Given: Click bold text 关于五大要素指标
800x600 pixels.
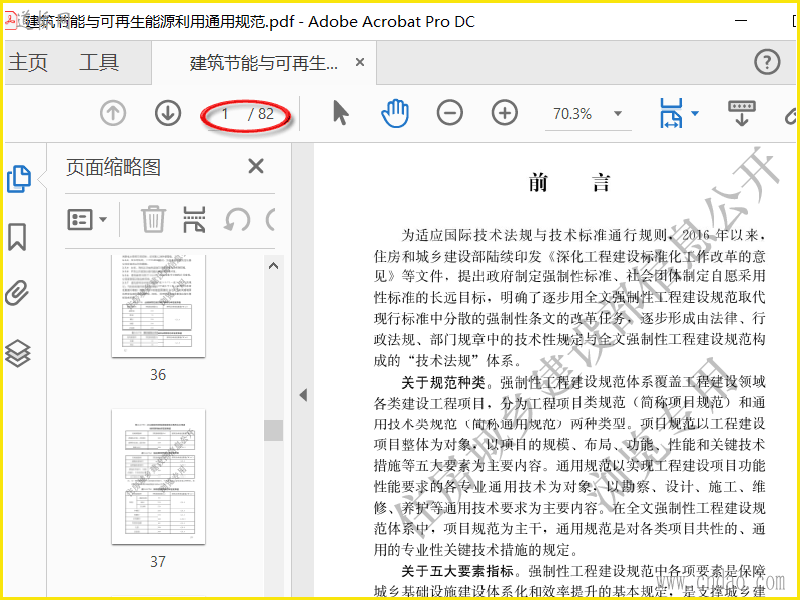Looking at the screenshot, I should (x=457, y=571).
